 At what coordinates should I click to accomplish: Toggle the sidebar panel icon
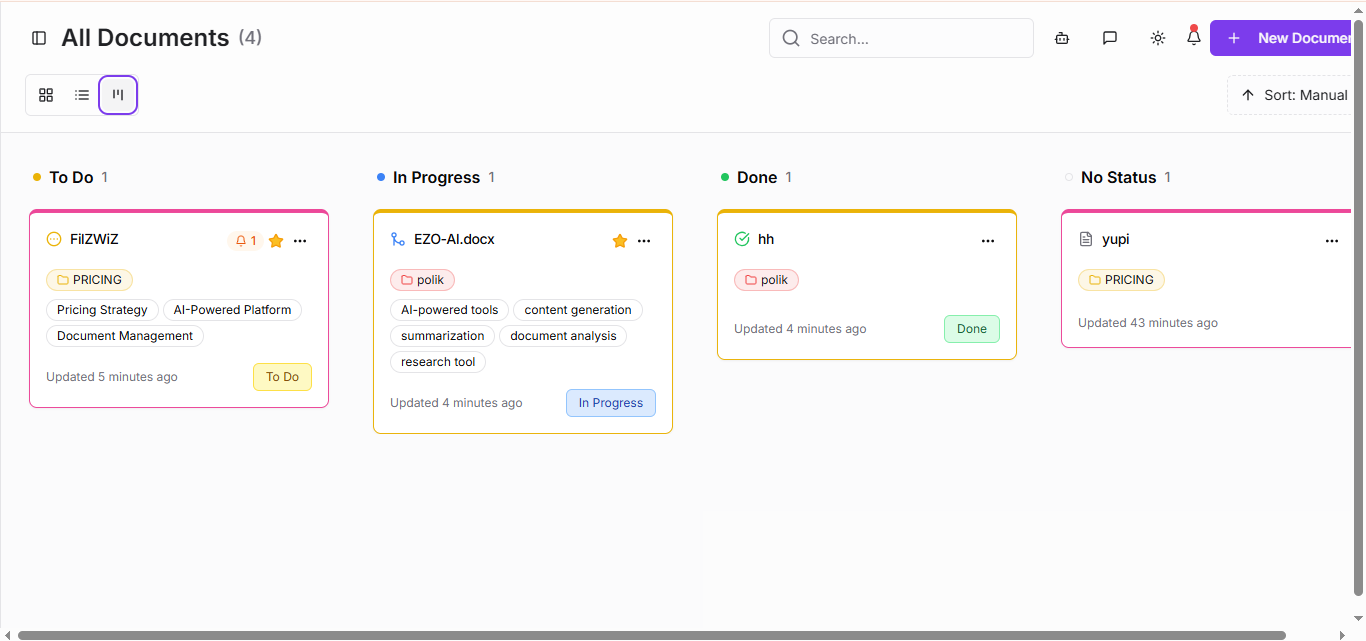(39, 38)
